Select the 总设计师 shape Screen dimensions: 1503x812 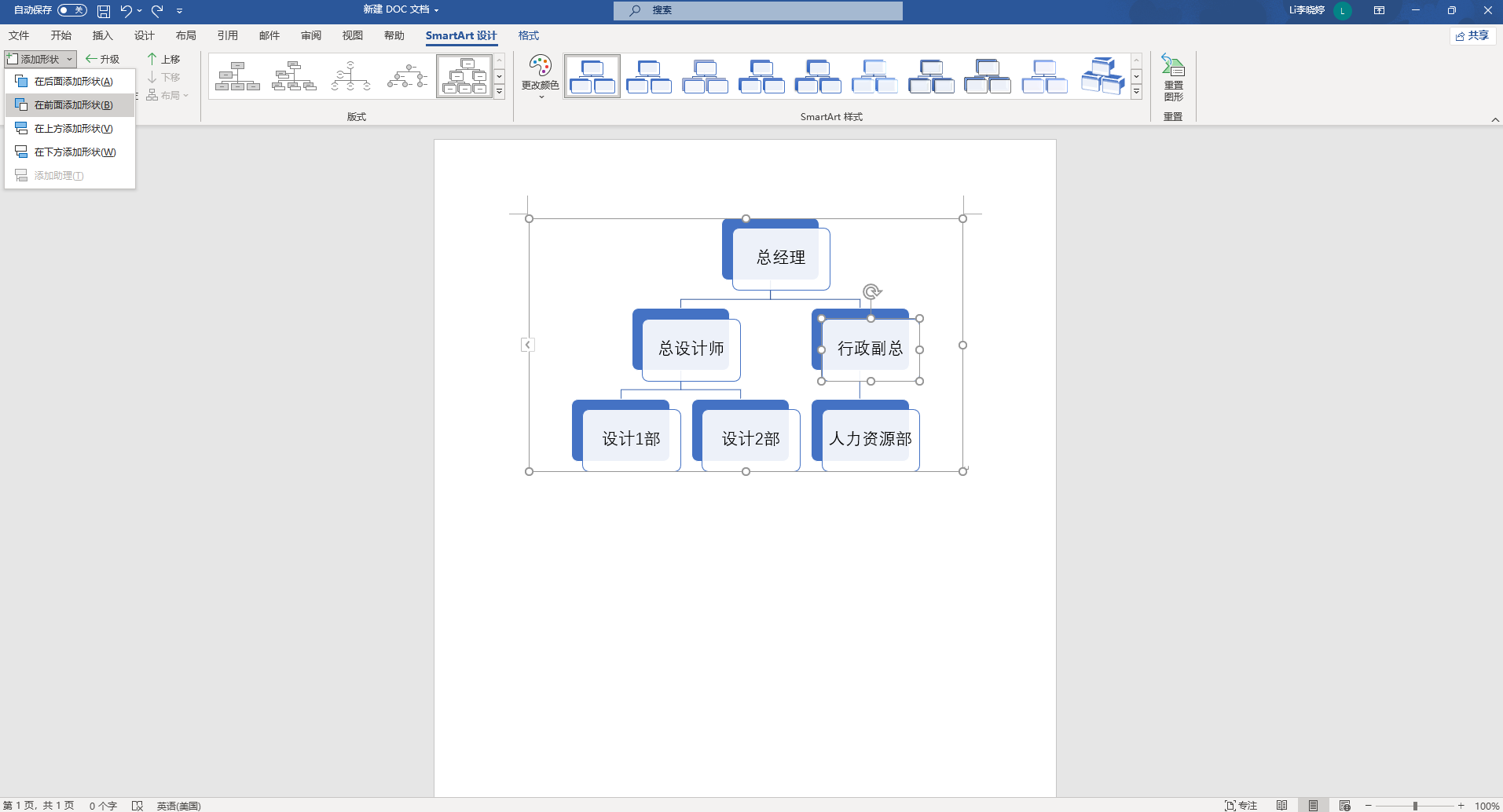tap(691, 349)
